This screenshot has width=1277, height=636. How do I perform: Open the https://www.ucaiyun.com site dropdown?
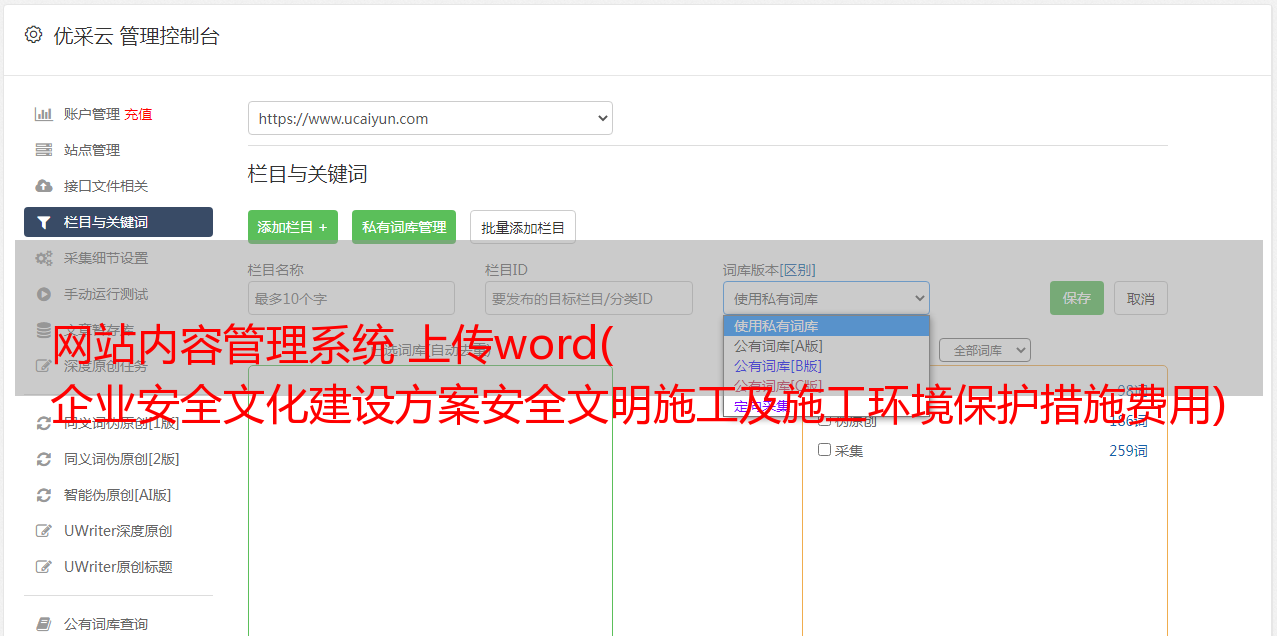[x=430, y=118]
